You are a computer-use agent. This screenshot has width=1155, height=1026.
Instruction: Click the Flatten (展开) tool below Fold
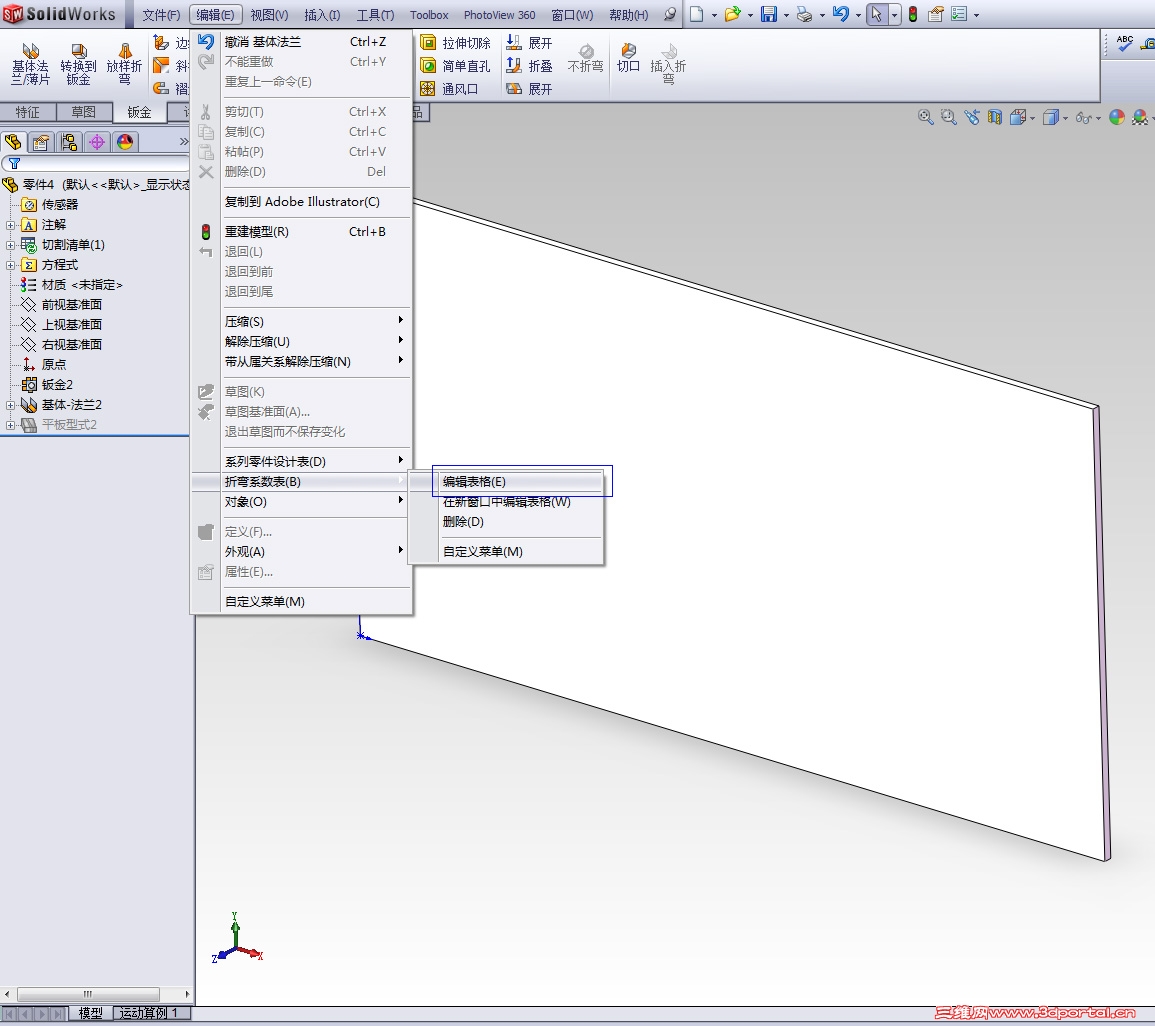point(530,88)
